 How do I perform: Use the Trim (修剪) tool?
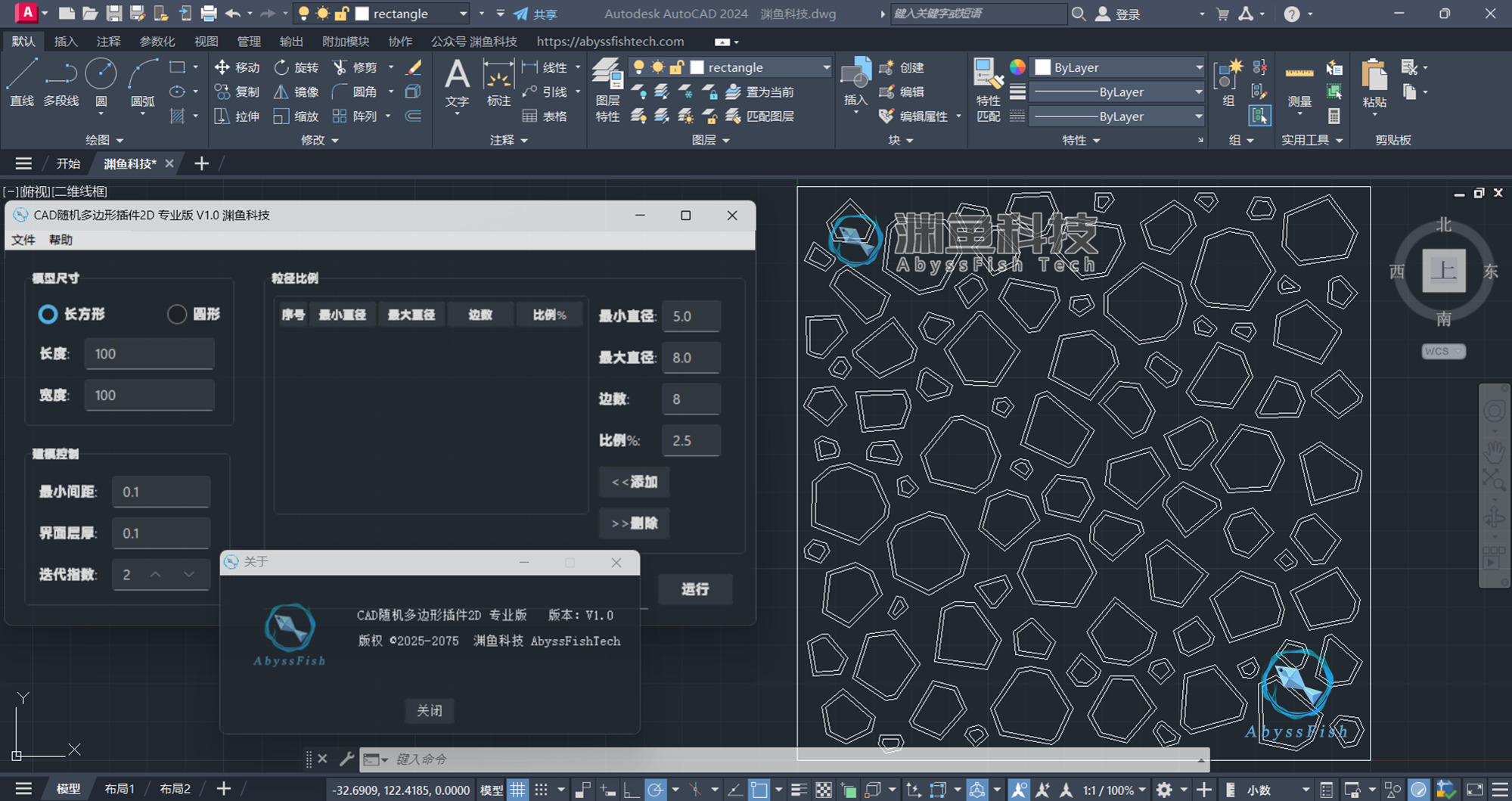click(x=355, y=67)
